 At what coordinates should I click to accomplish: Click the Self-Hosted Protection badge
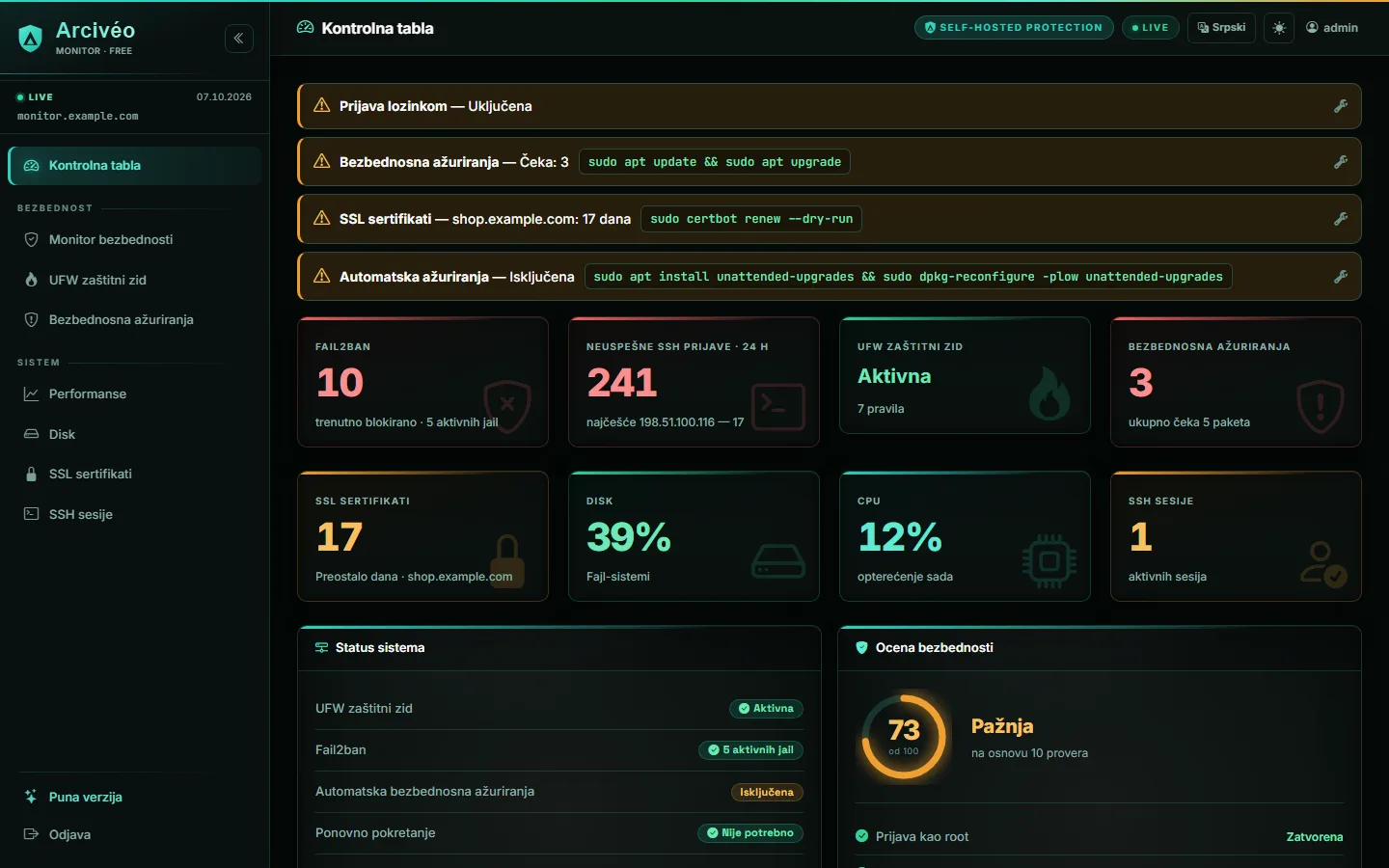pyautogui.click(x=1014, y=28)
